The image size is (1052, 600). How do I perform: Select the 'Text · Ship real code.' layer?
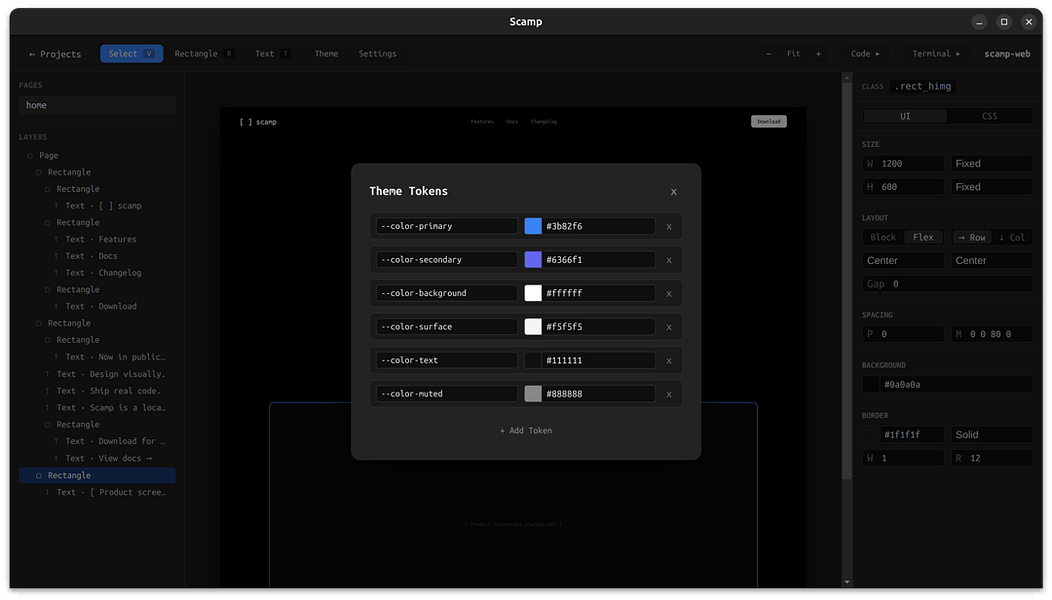[97, 391]
